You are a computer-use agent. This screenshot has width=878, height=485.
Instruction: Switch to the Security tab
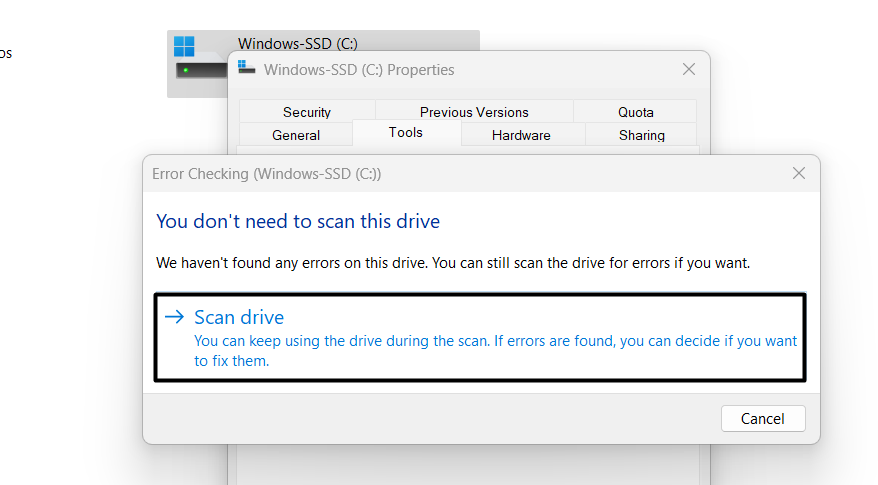306,112
